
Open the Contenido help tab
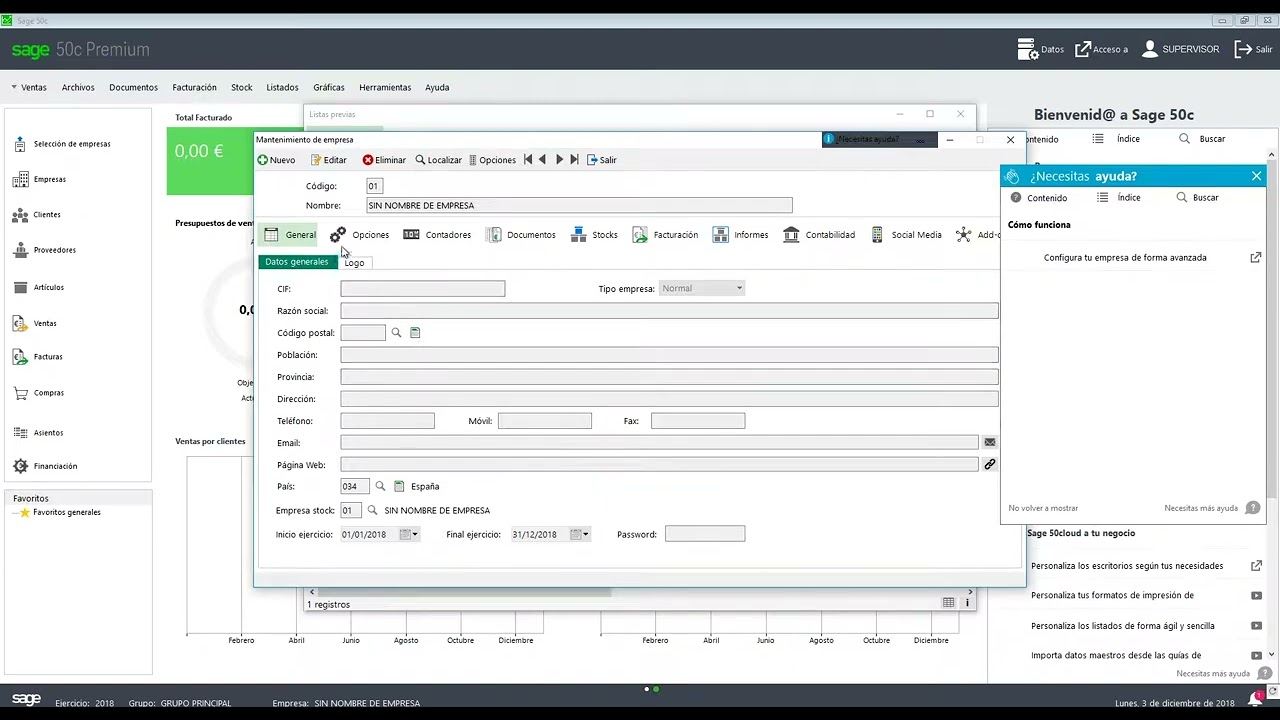[x=1039, y=198]
